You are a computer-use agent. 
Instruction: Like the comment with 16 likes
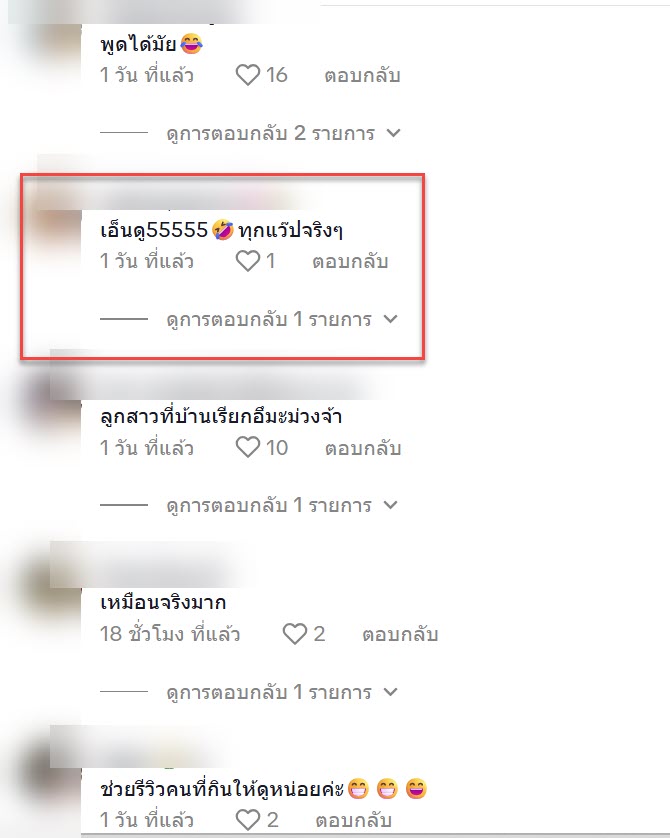(248, 75)
